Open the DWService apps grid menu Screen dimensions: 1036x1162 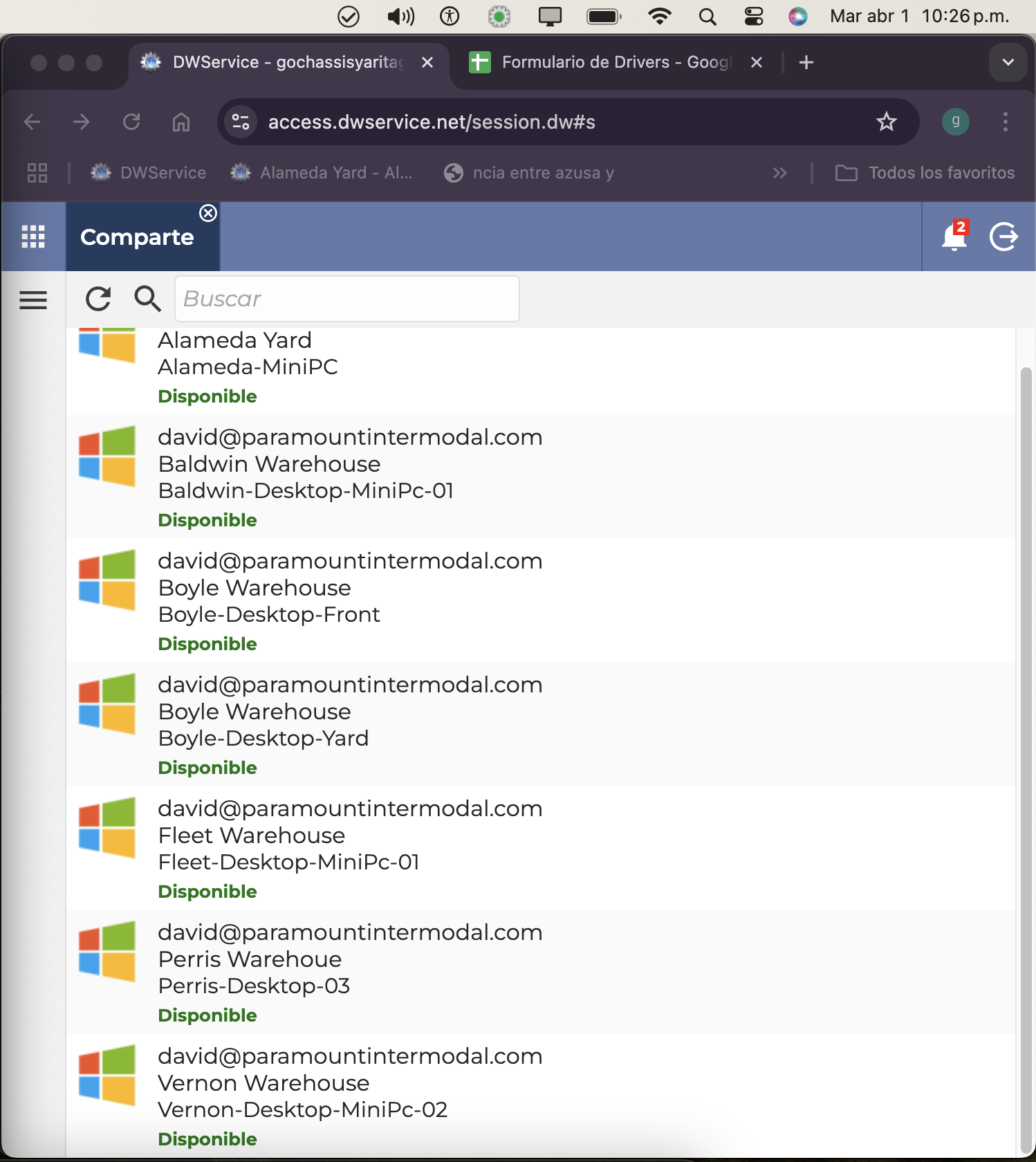coord(33,237)
